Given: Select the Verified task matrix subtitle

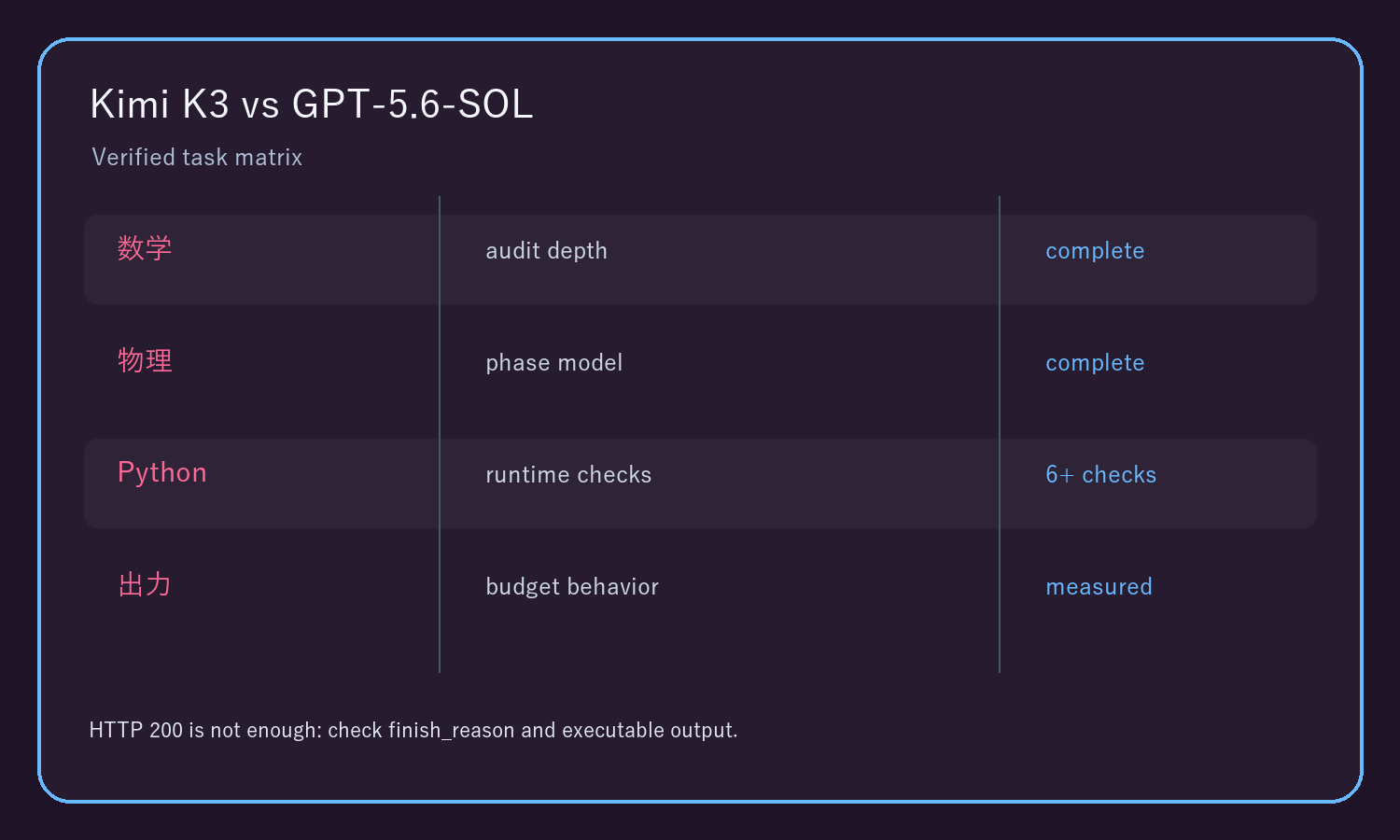Looking at the screenshot, I should pyautogui.click(x=197, y=157).
